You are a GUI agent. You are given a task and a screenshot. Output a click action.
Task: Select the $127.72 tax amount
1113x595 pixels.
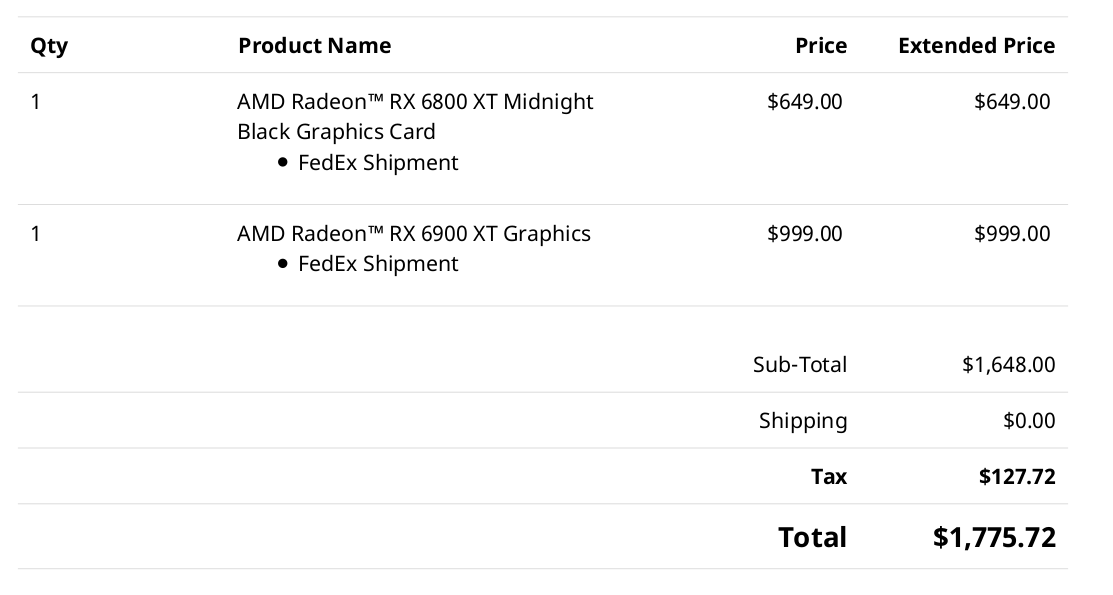[1017, 477]
